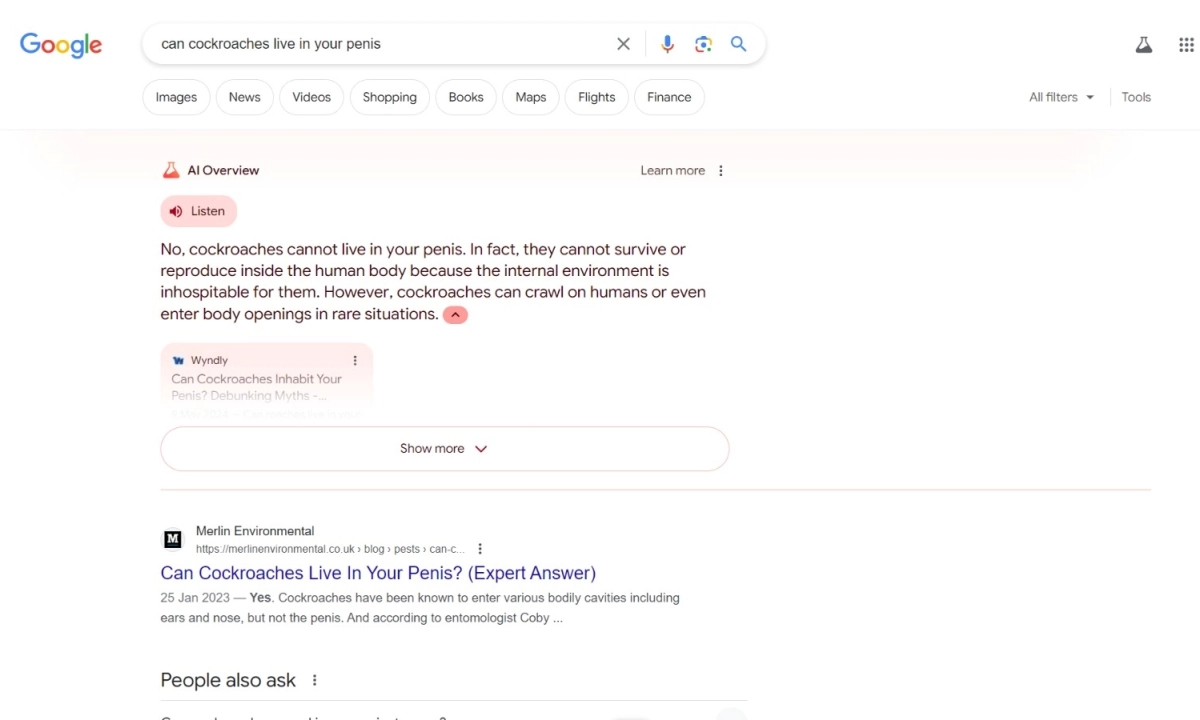Click the magnifying glass search button
1200x720 pixels.
point(739,44)
